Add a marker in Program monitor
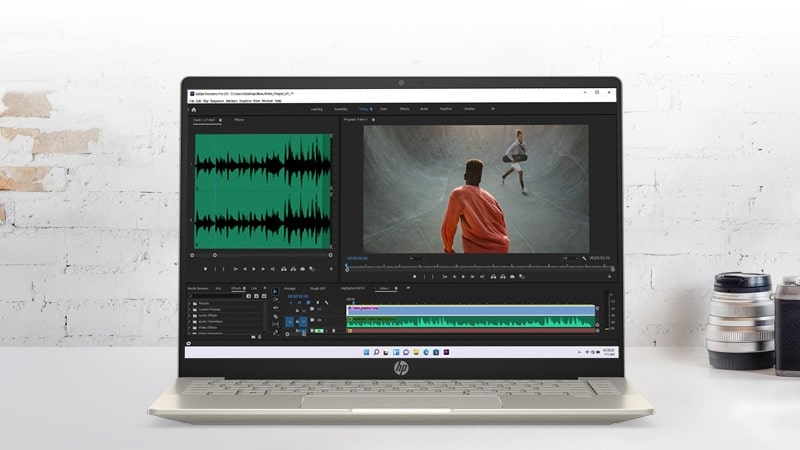Image resolution: width=800 pixels, height=450 pixels. [414, 277]
